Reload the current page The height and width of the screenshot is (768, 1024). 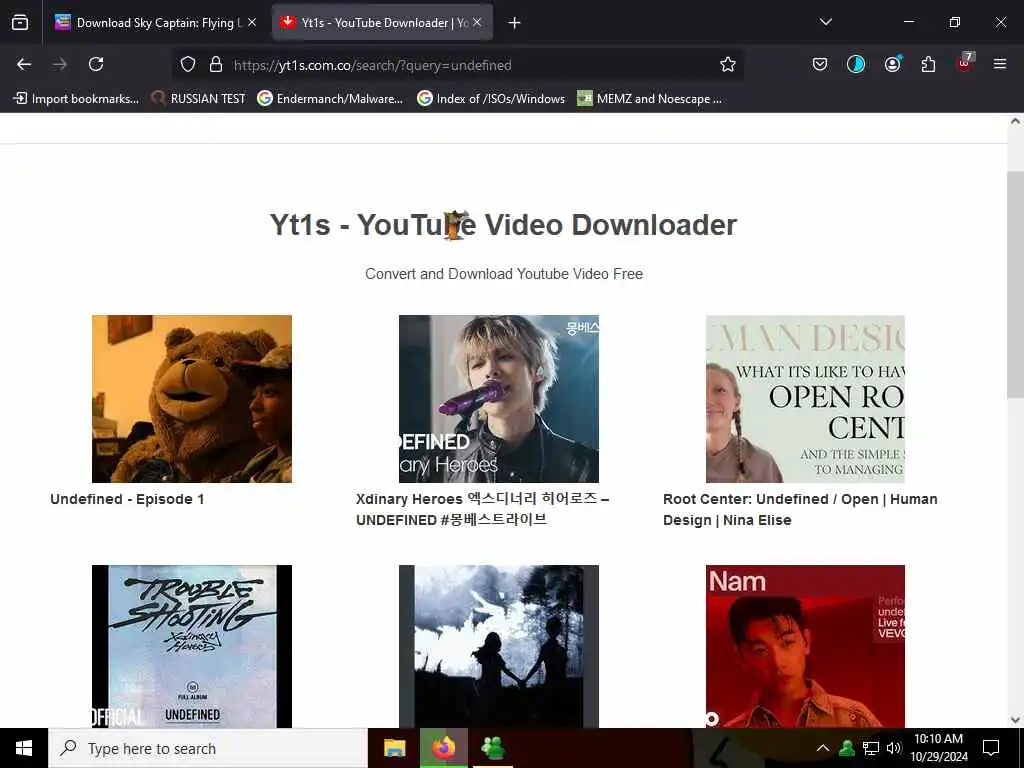[x=96, y=64]
